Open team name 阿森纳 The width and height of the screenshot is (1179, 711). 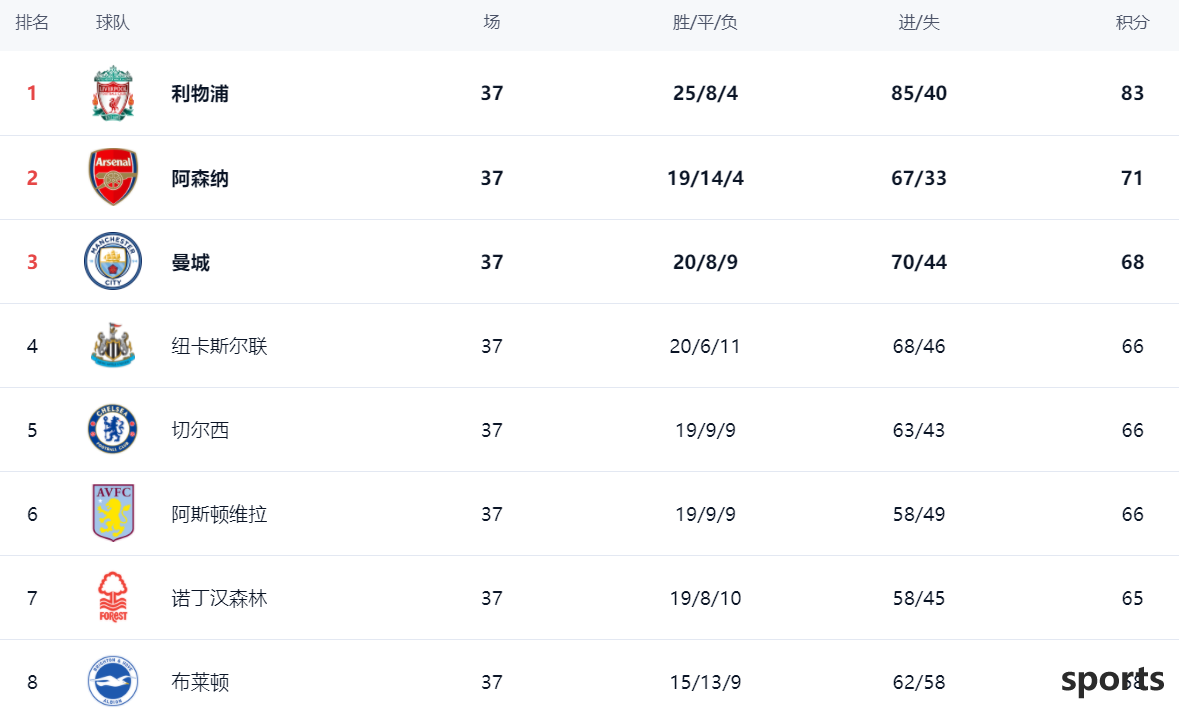pyautogui.click(x=200, y=178)
